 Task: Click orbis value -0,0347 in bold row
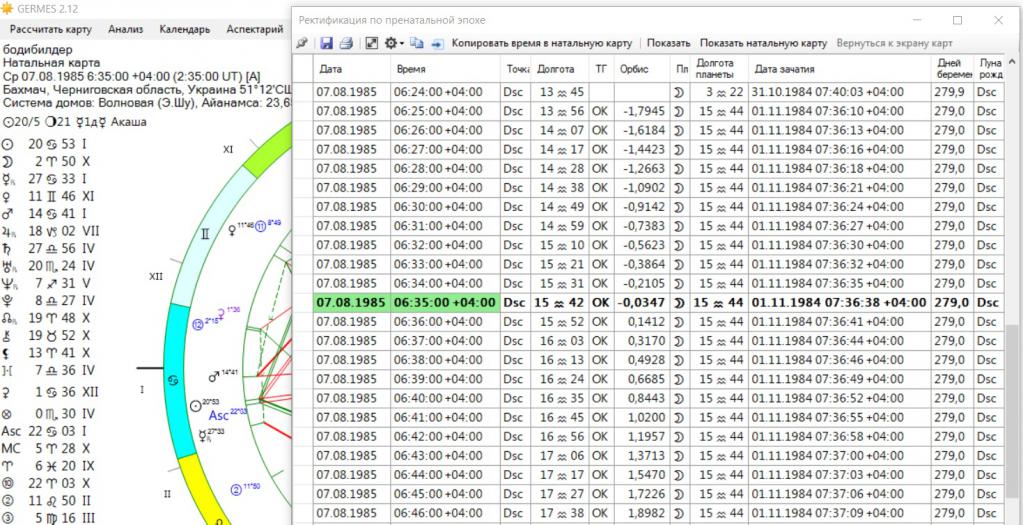643,303
